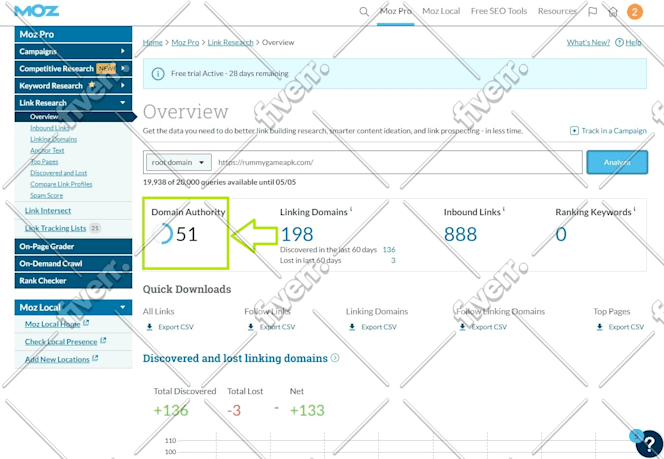
Task: Open the root domain dropdown
Action: coord(178,163)
